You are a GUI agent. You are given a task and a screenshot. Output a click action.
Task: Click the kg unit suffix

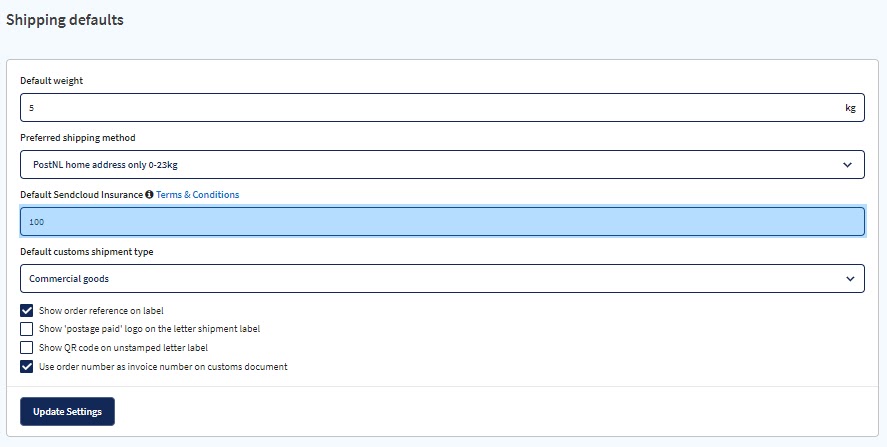(x=850, y=108)
